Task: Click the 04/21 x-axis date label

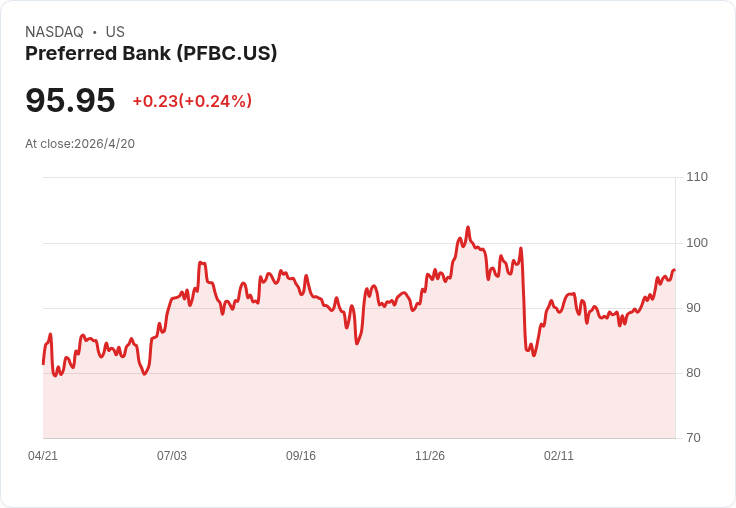Action: tap(43, 456)
